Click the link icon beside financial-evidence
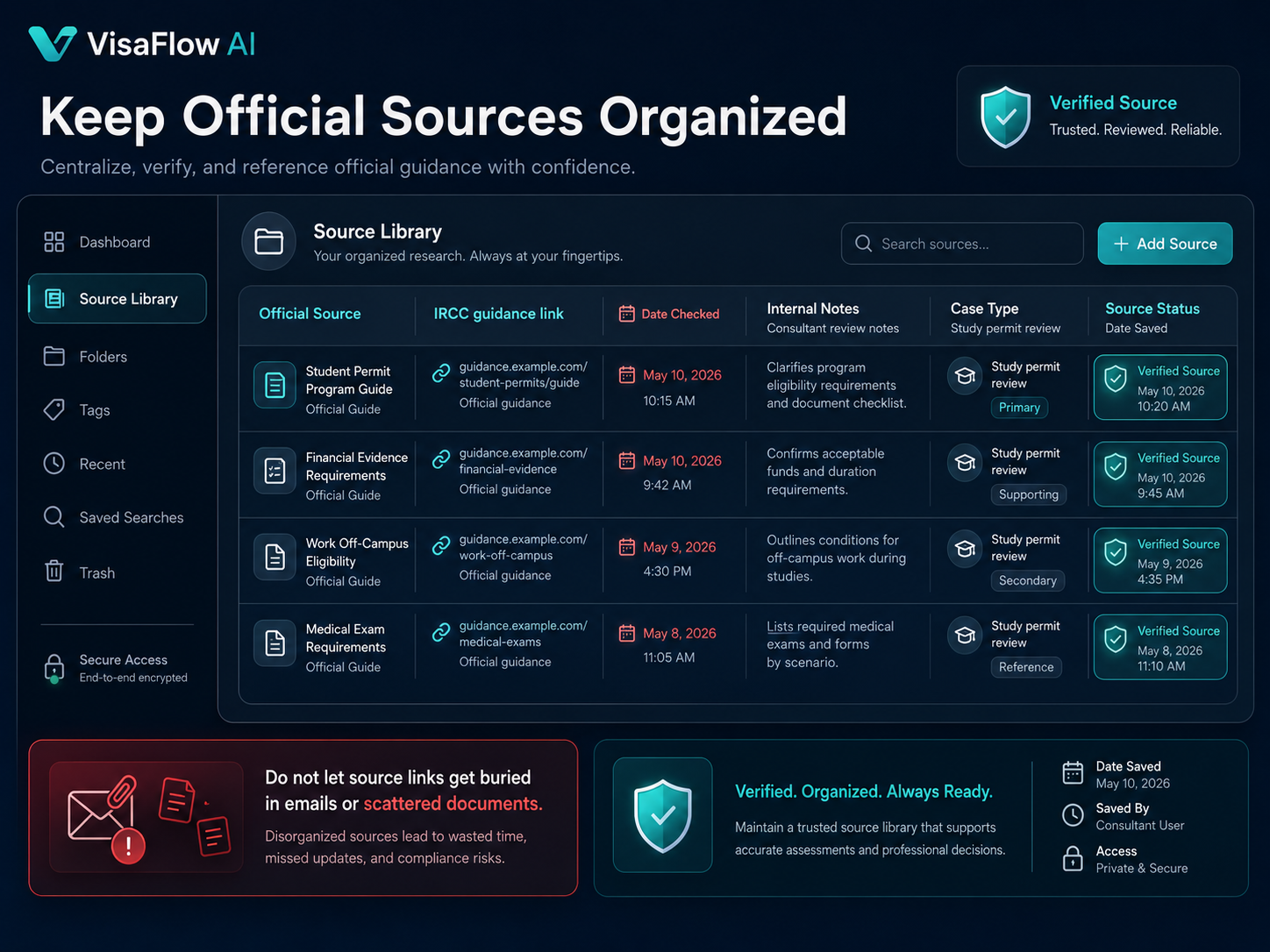Screen dimensions: 1270x952 (441, 458)
